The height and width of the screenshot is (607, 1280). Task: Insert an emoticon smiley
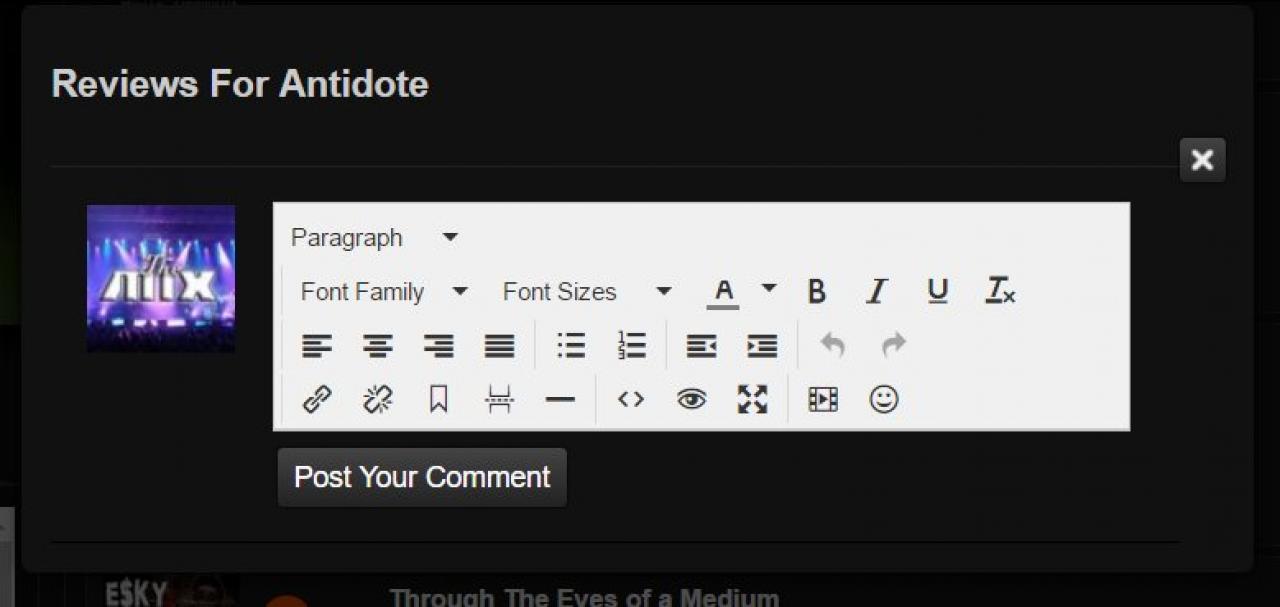(x=884, y=400)
